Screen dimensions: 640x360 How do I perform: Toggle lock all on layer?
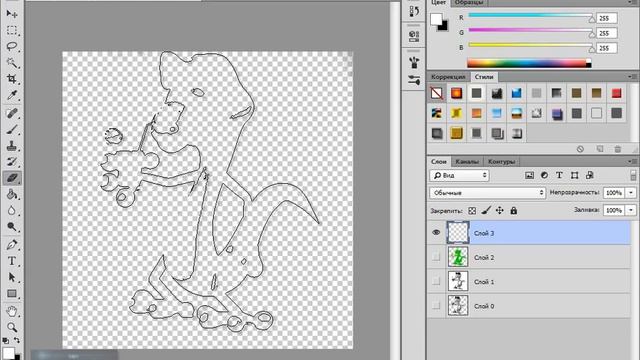click(x=513, y=211)
